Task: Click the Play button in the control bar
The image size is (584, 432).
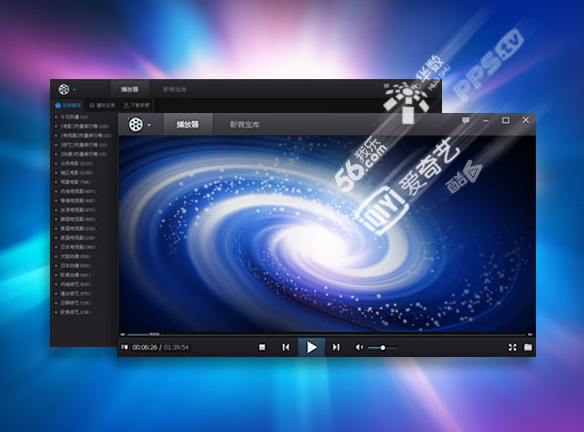Action: coord(311,347)
